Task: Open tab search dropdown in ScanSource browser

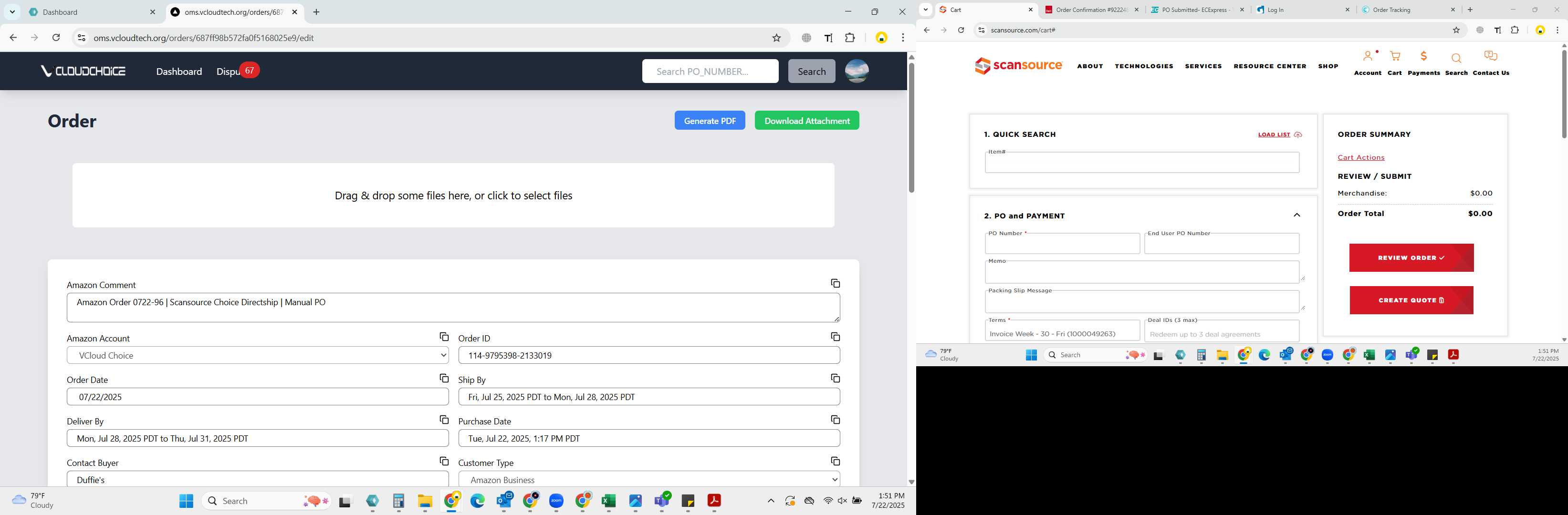Action: click(x=925, y=10)
